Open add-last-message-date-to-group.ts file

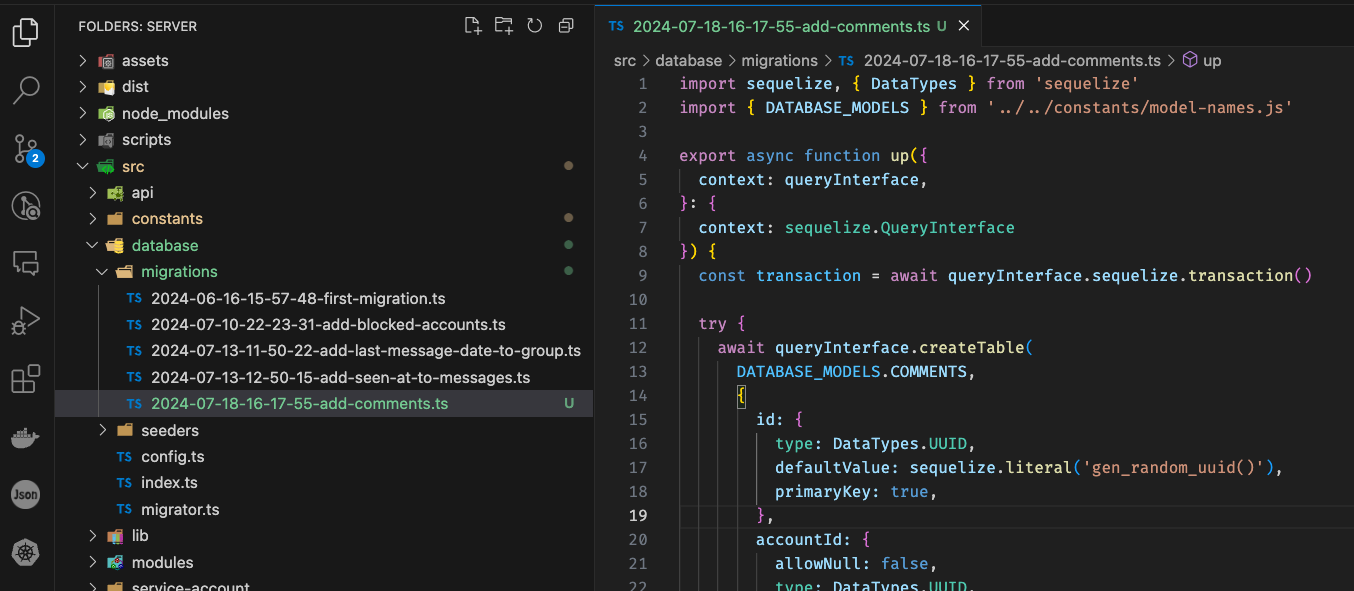click(324, 351)
